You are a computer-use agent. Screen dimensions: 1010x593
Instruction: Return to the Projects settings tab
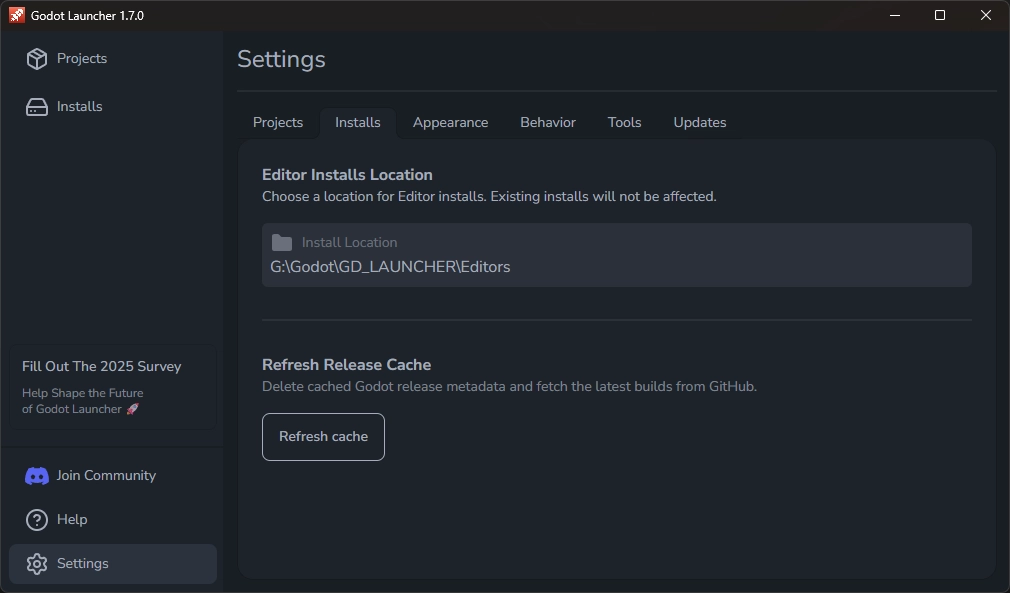point(277,122)
